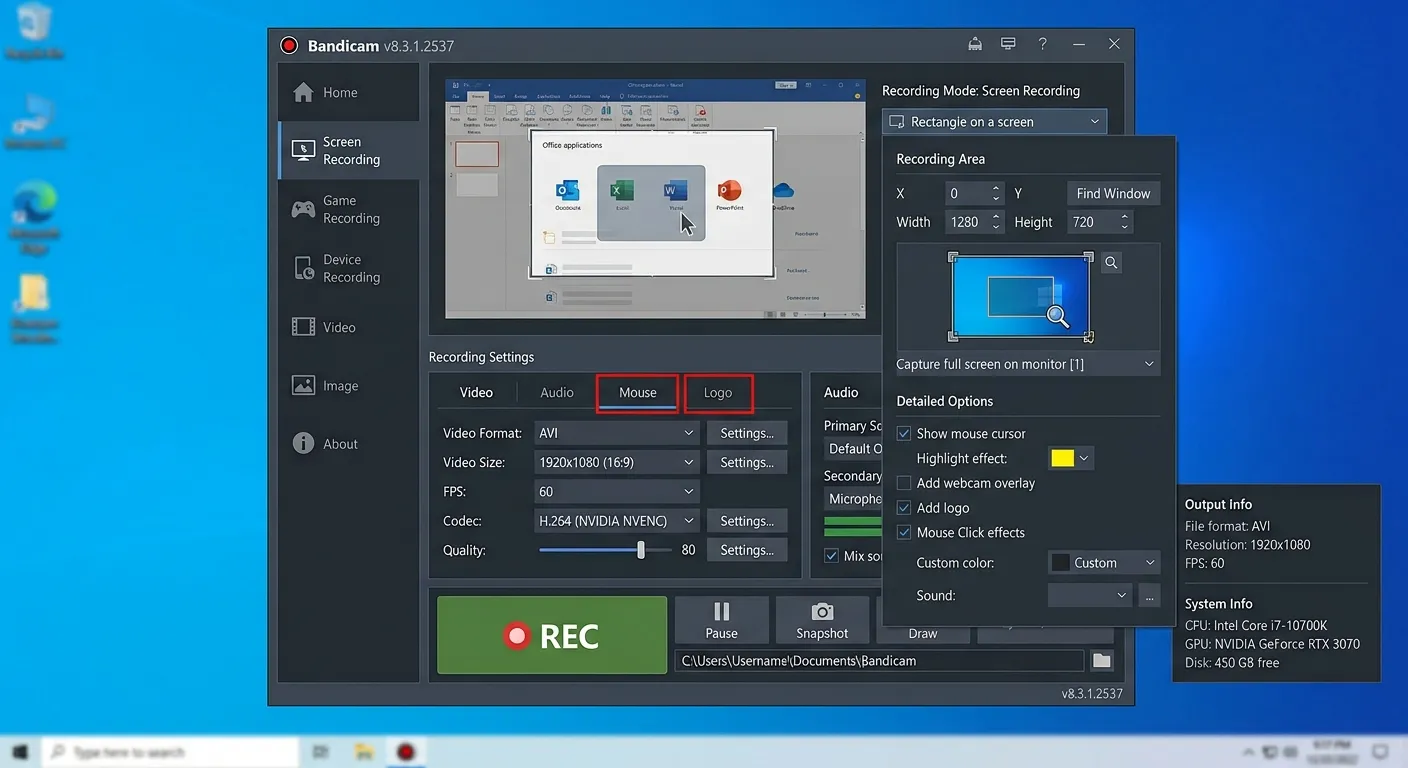Image resolution: width=1408 pixels, height=768 pixels.
Task: Click the Width 1280 input field
Action: (x=974, y=222)
